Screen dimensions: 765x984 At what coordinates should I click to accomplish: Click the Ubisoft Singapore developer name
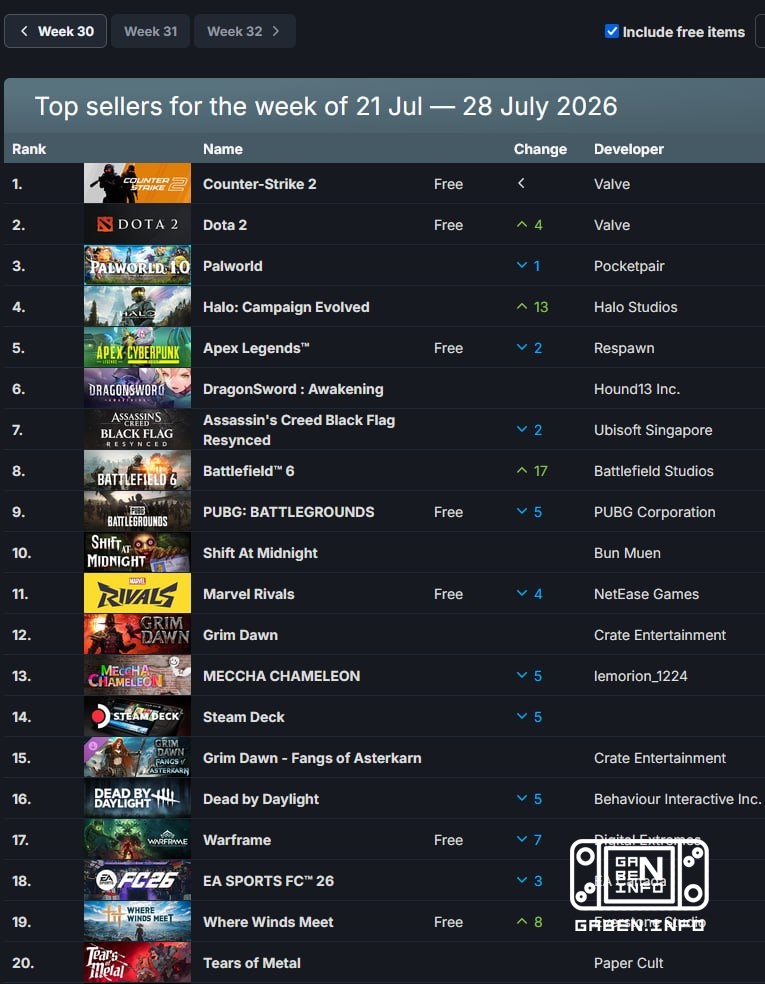[653, 430]
